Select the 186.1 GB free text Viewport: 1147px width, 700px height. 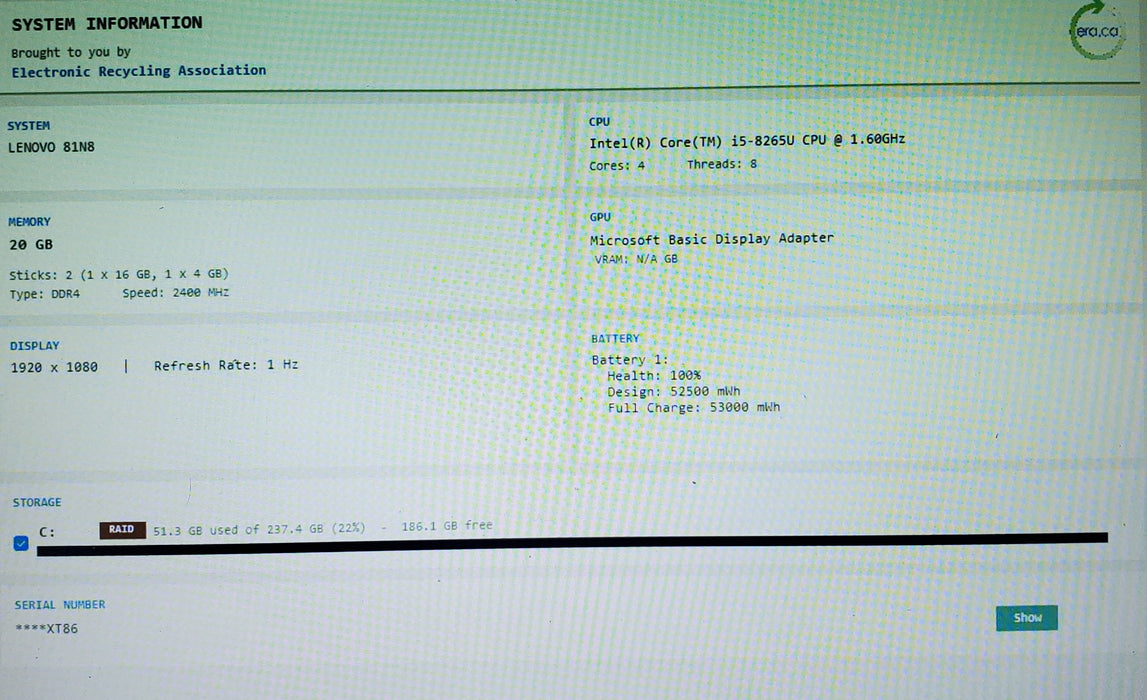point(447,526)
